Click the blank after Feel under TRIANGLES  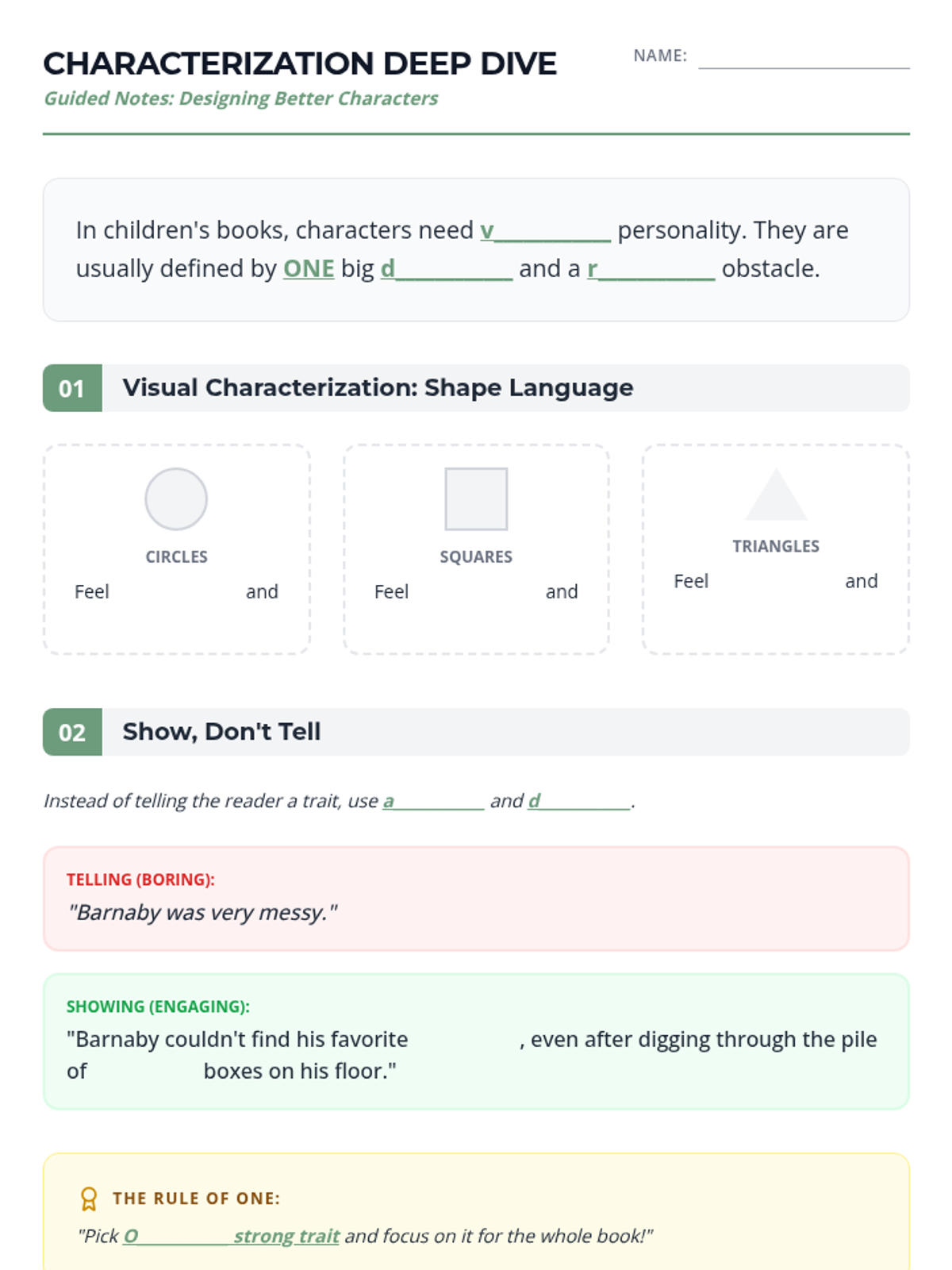(x=777, y=582)
